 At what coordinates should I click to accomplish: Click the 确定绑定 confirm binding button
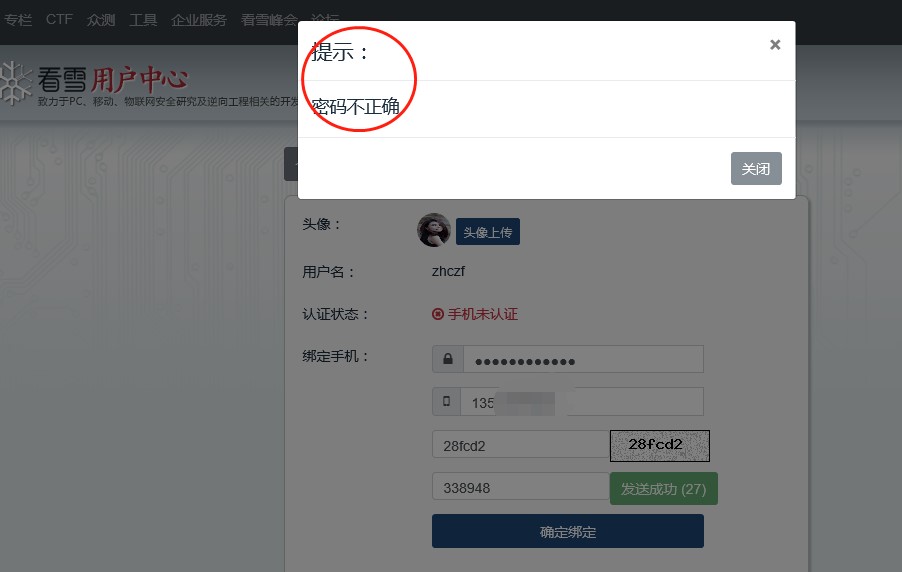[x=568, y=531]
